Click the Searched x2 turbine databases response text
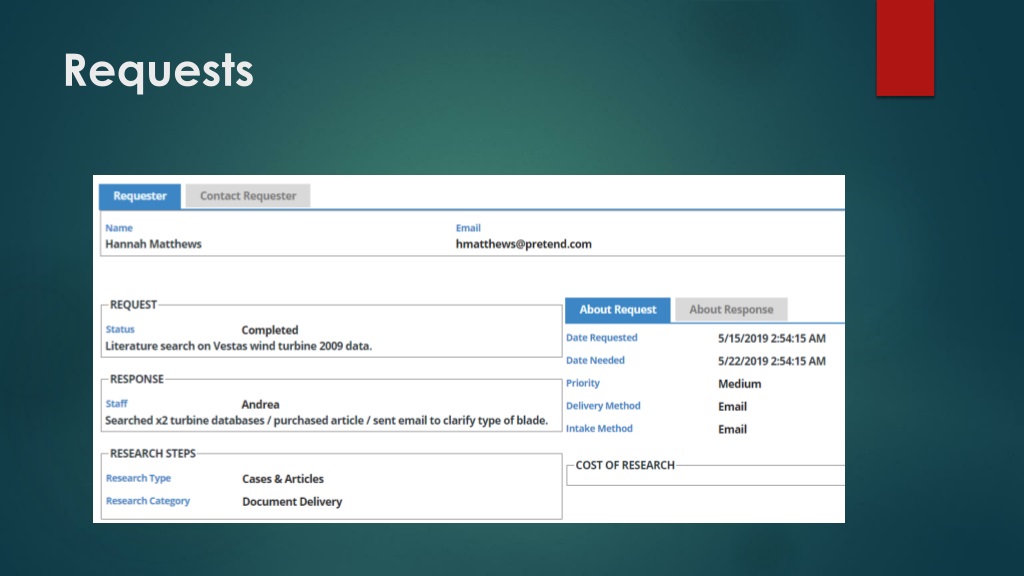 (x=327, y=421)
